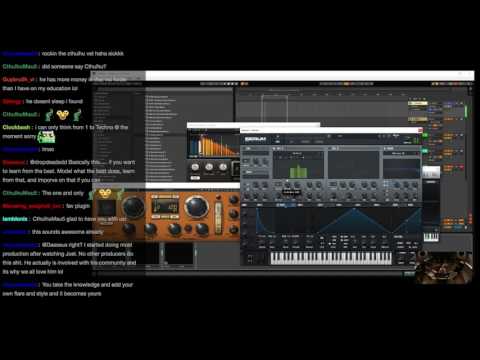480x360 pixels.
Task: Close the Serum synth plugin window
Action: pos(420,130)
